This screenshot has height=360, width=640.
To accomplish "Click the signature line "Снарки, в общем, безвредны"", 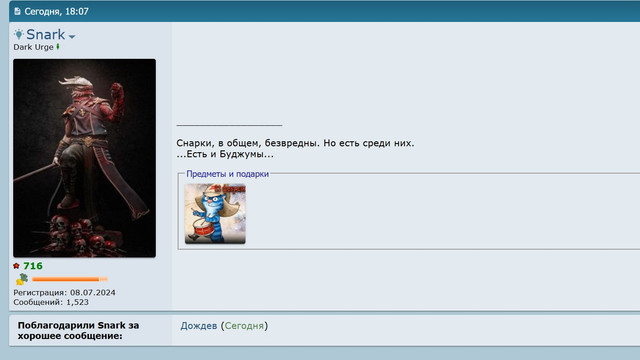I will pos(248,143).
